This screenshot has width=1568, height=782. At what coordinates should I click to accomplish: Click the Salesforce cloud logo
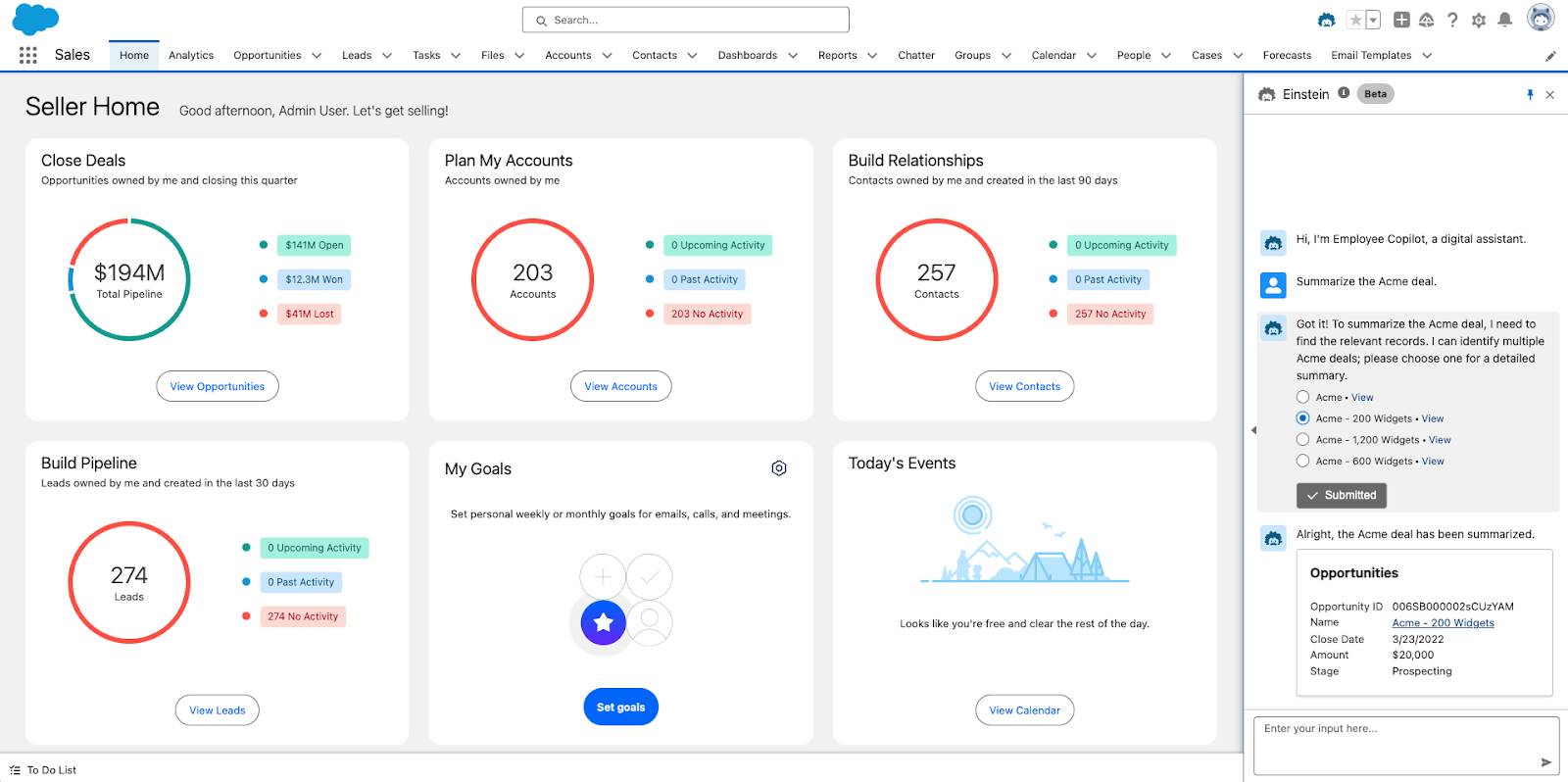click(35, 19)
